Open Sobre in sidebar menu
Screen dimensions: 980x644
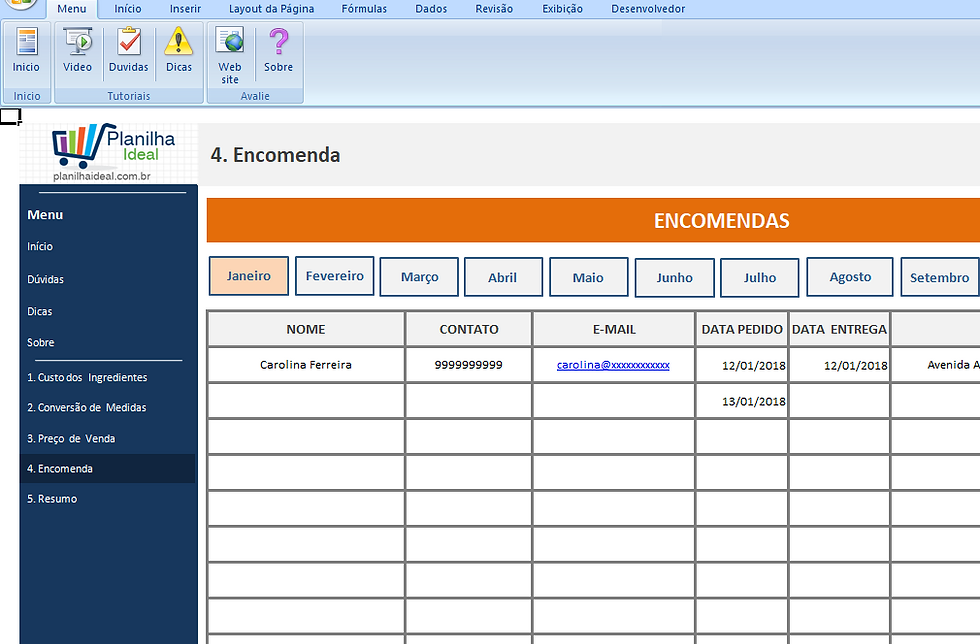point(41,343)
